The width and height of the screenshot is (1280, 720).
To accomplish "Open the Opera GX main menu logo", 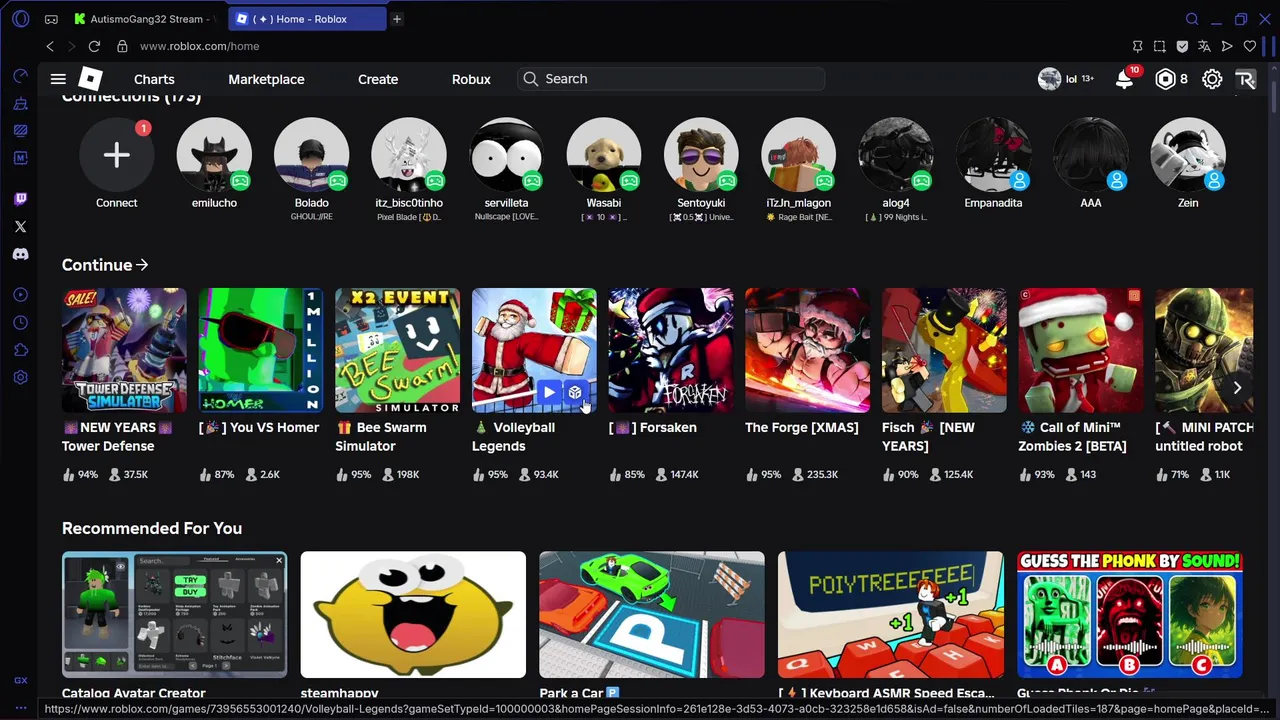I will (20, 19).
